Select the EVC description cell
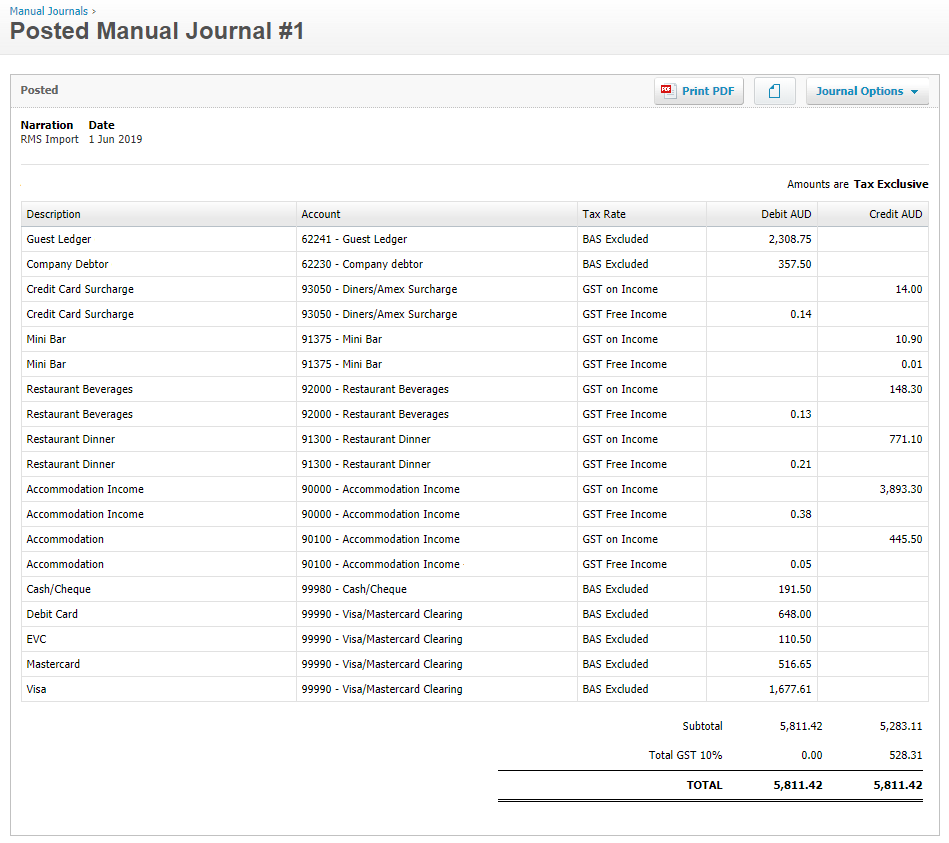Screen dimensions: 949x843 pos(159,639)
